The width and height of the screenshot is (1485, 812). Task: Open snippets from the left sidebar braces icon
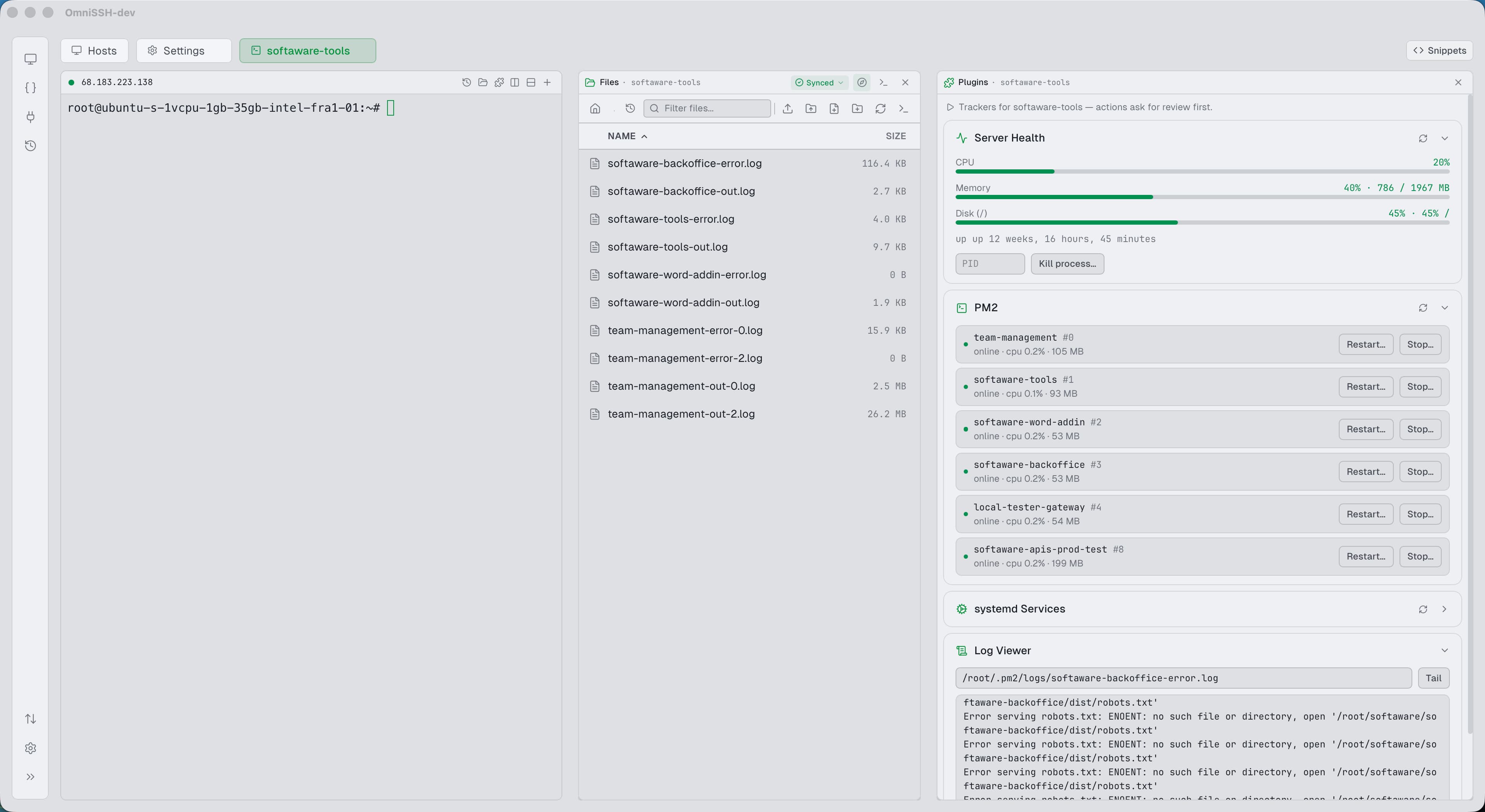pyautogui.click(x=31, y=88)
